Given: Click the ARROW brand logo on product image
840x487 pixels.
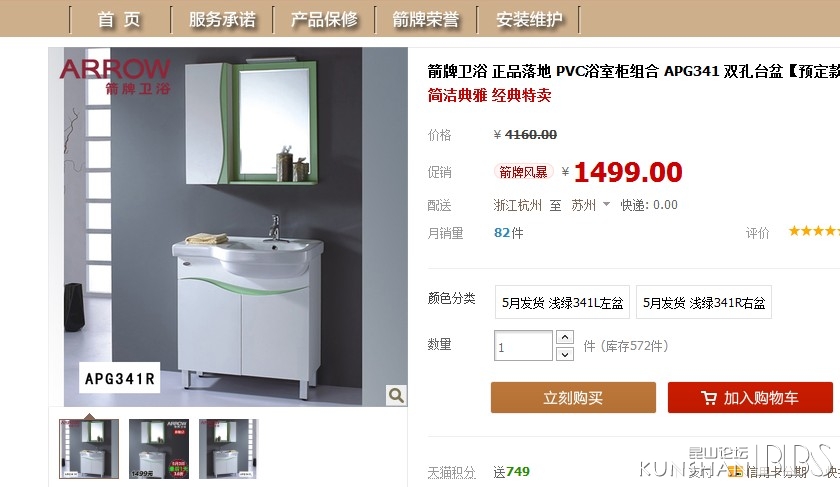Looking at the screenshot, I should point(115,76).
